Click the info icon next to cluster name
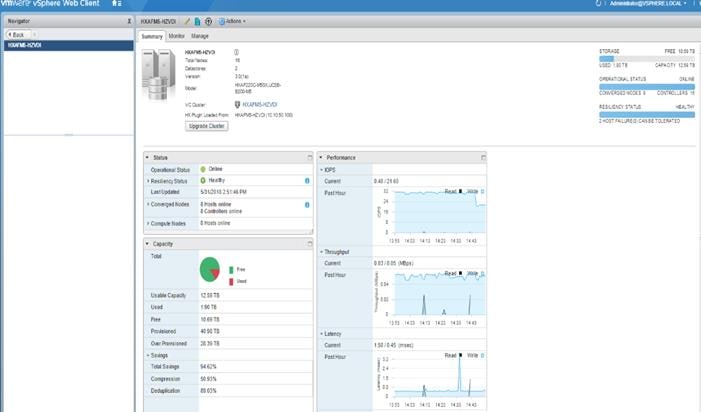701x412 pixels. (236, 52)
